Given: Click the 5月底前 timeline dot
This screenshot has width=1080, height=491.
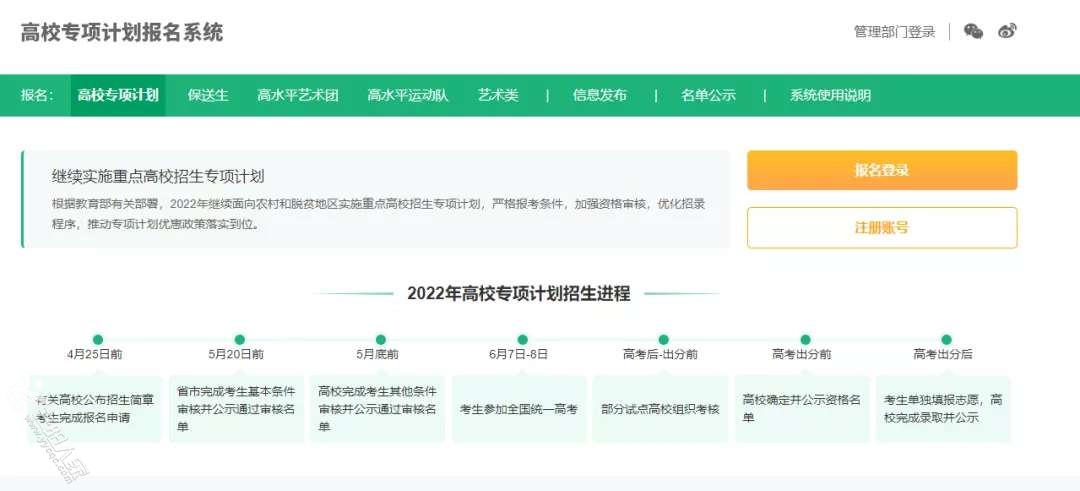Looking at the screenshot, I should point(380,339).
